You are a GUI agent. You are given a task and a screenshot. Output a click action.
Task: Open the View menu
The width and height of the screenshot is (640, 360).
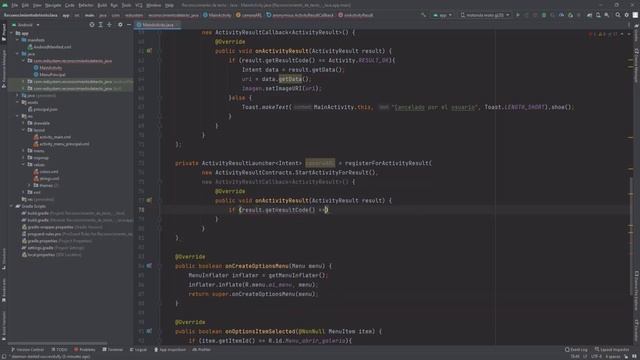click(37, 5)
